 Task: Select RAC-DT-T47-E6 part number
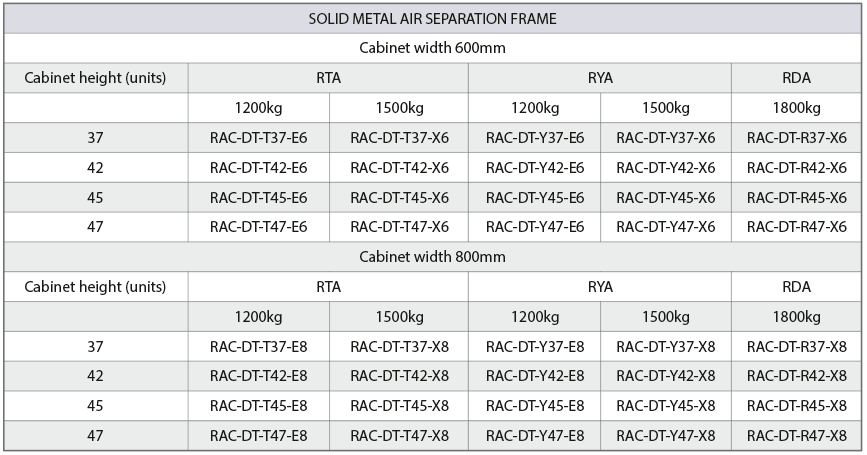[x=258, y=227]
